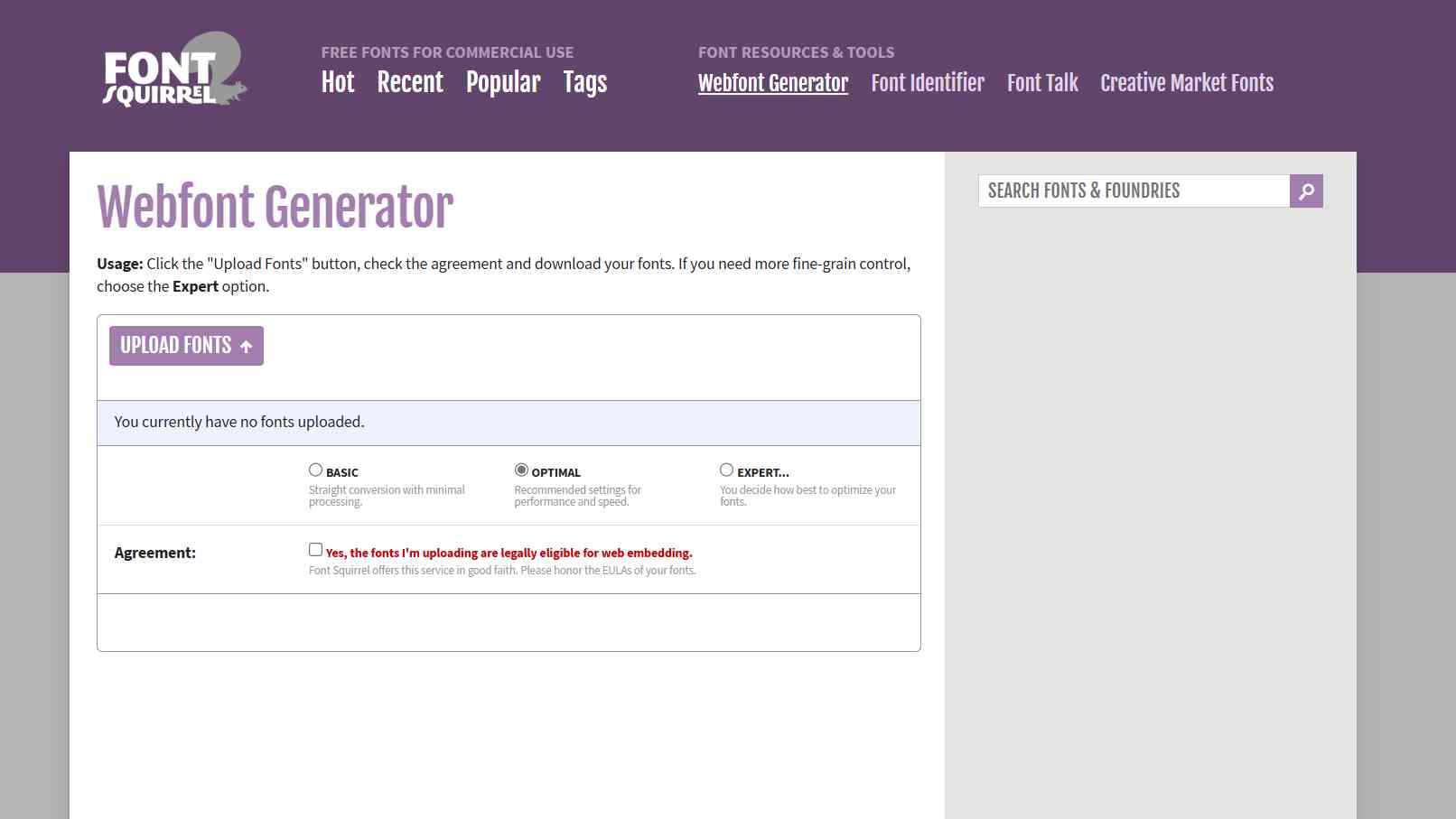Choose the EXPERT radio button

[x=726, y=470]
